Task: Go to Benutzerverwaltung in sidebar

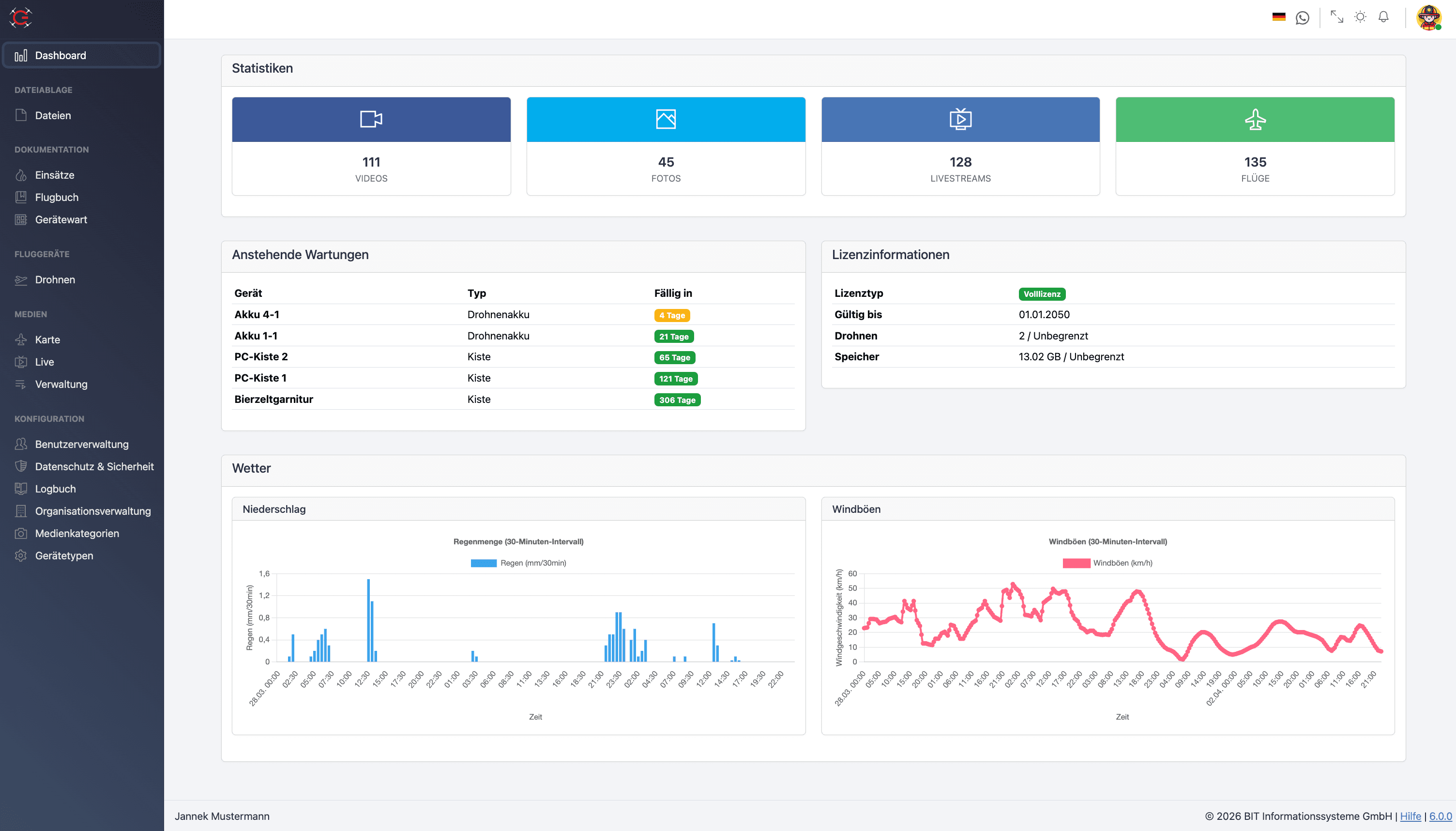Action: pos(81,444)
